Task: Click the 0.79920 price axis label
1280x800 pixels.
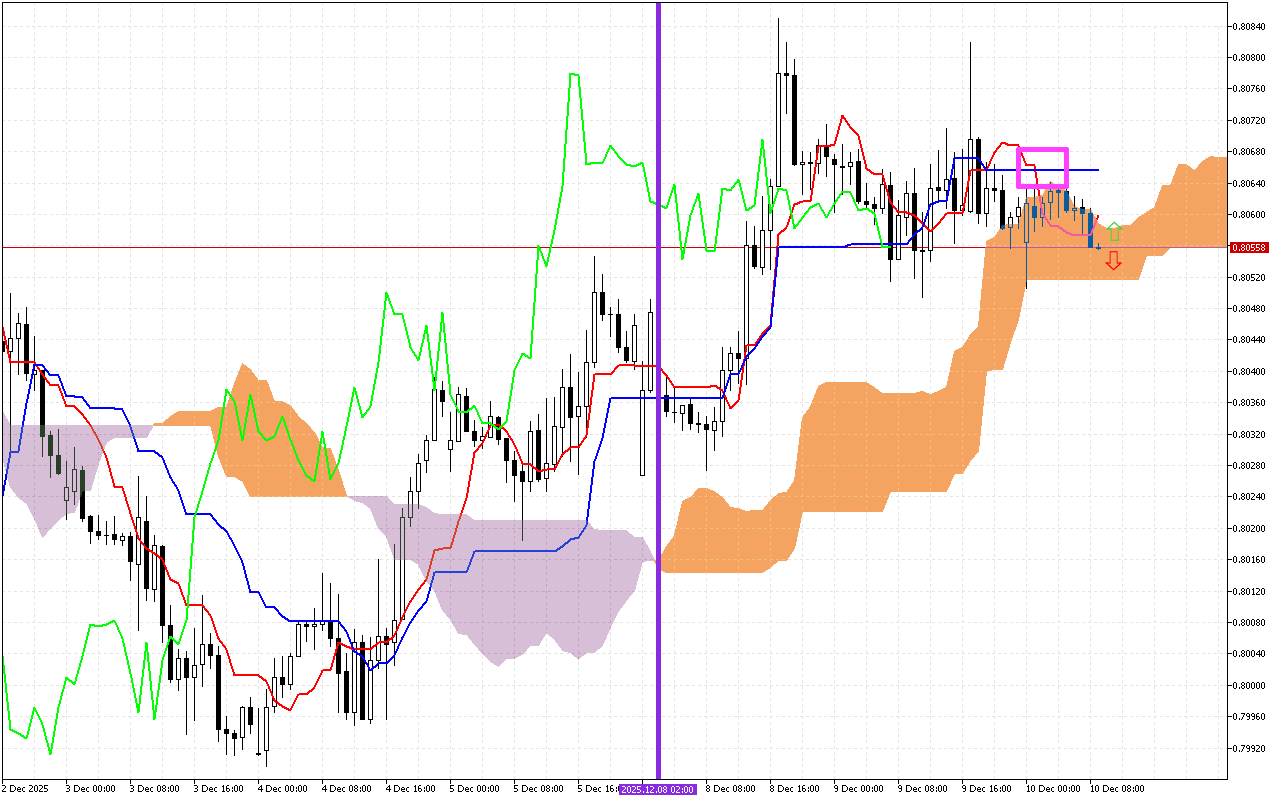Action: point(1249,748)
